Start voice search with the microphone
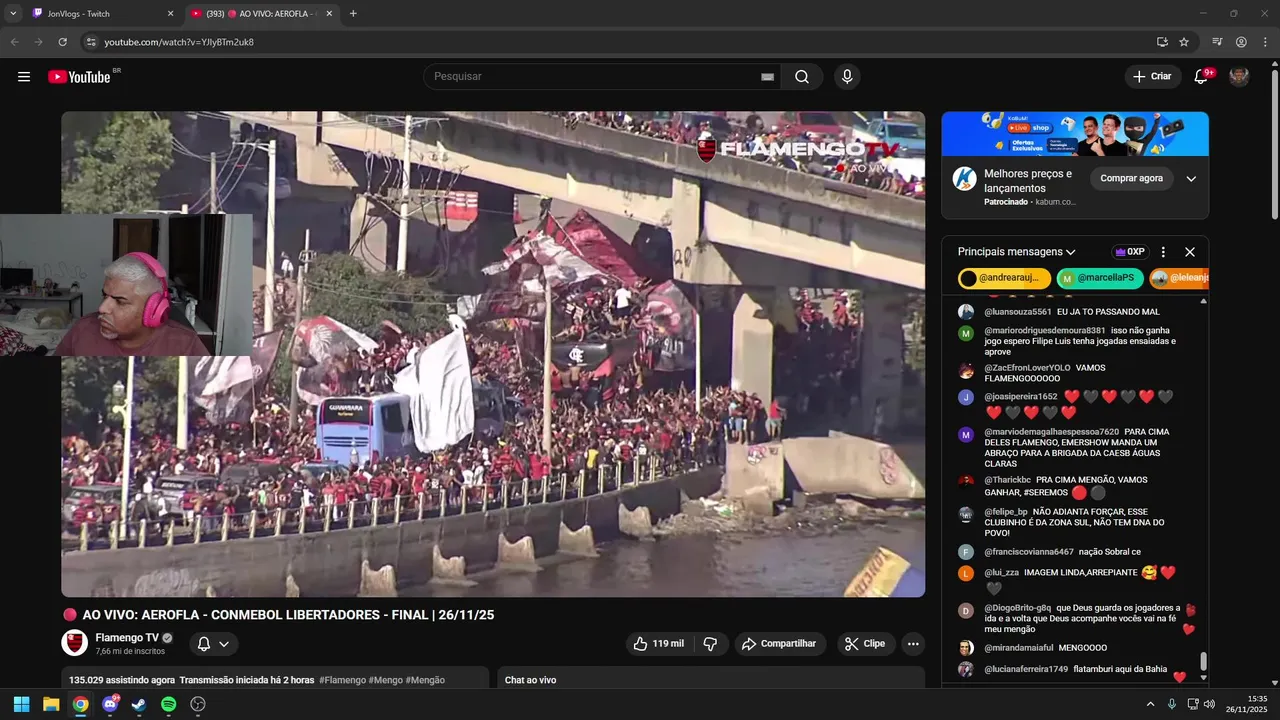 pos(847,77)
